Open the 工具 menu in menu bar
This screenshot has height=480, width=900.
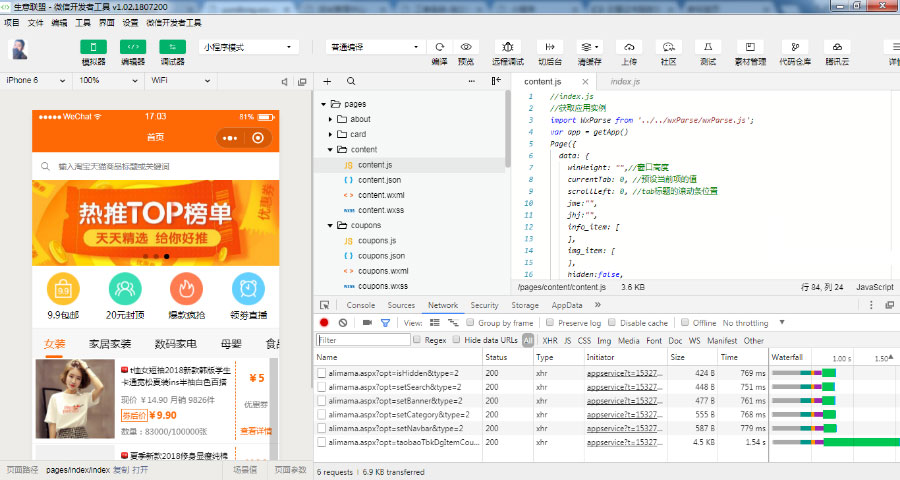click(82, 21)
